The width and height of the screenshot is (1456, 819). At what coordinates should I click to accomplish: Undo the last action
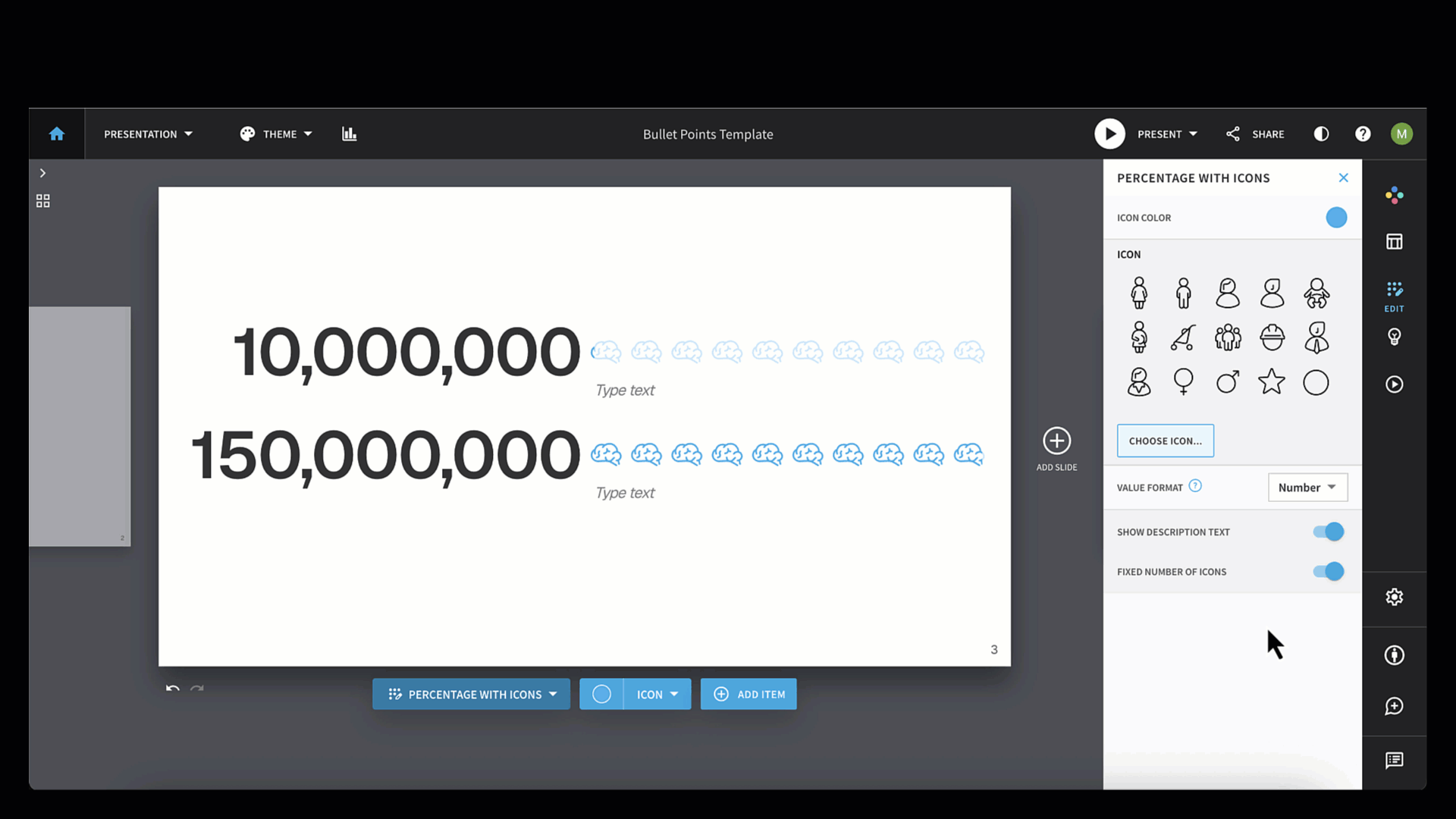coord(173,689)
